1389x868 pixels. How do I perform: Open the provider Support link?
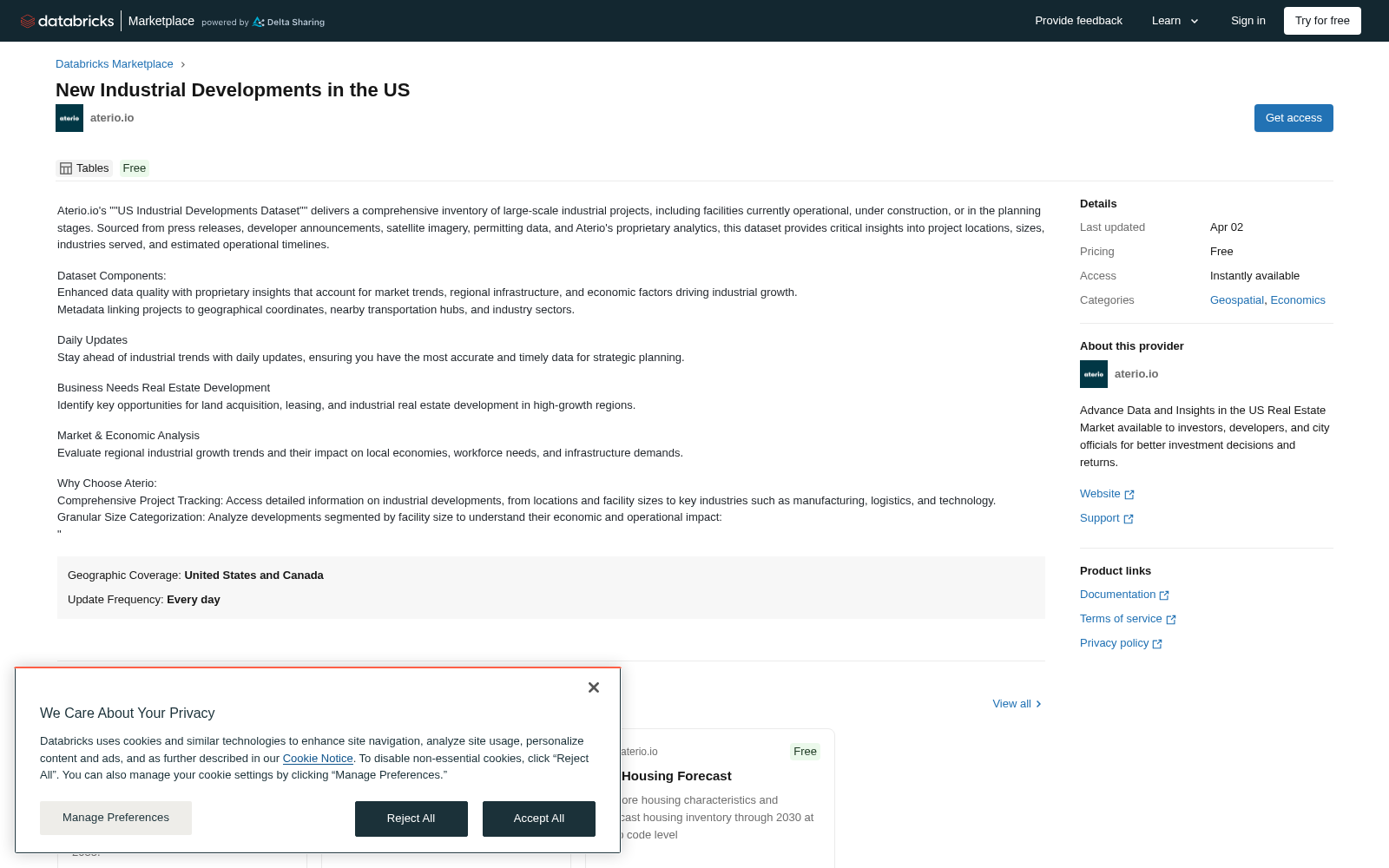tap(1099, 518)
